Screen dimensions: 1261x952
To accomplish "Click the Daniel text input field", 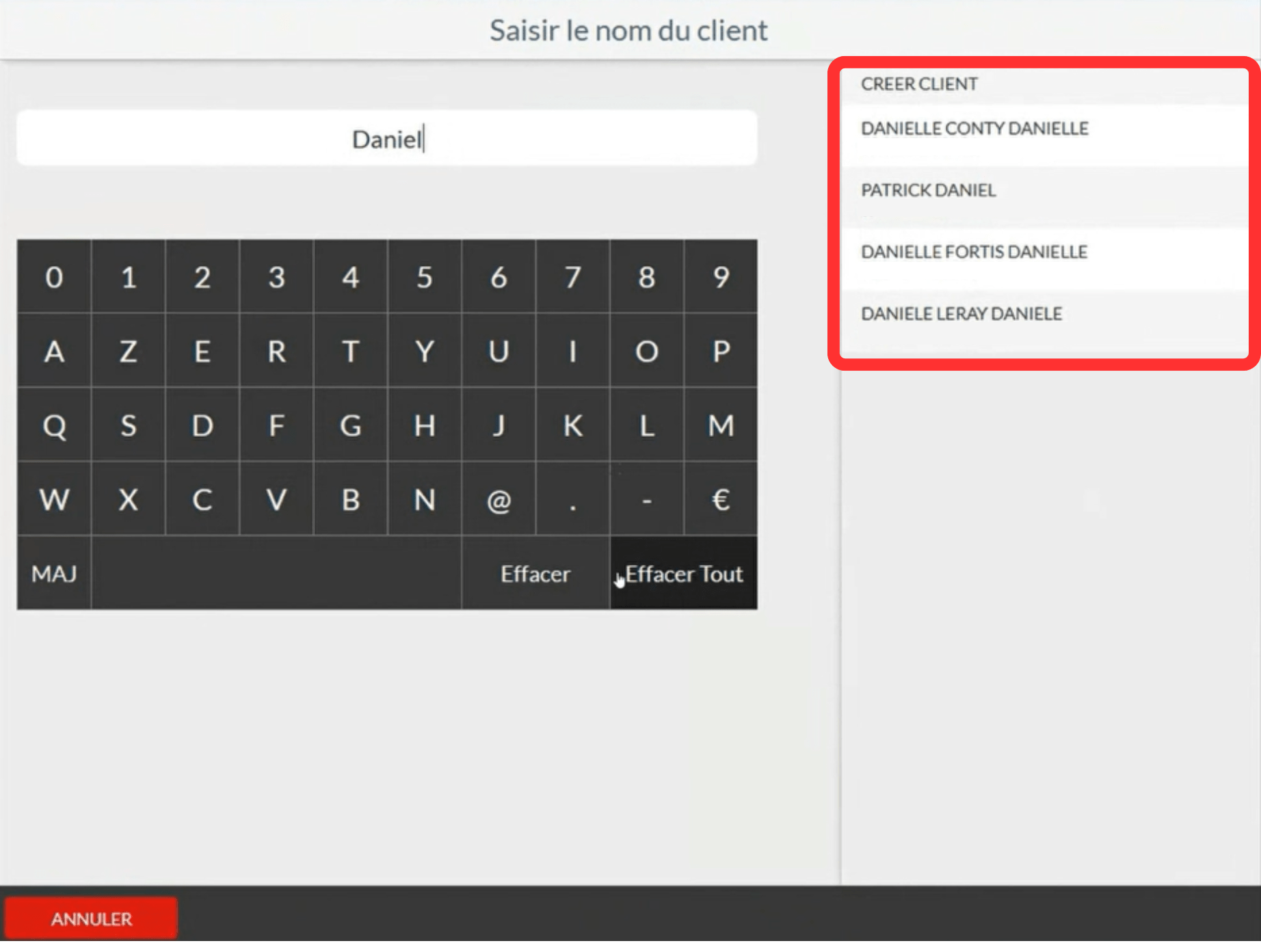I will click(388, 137).
